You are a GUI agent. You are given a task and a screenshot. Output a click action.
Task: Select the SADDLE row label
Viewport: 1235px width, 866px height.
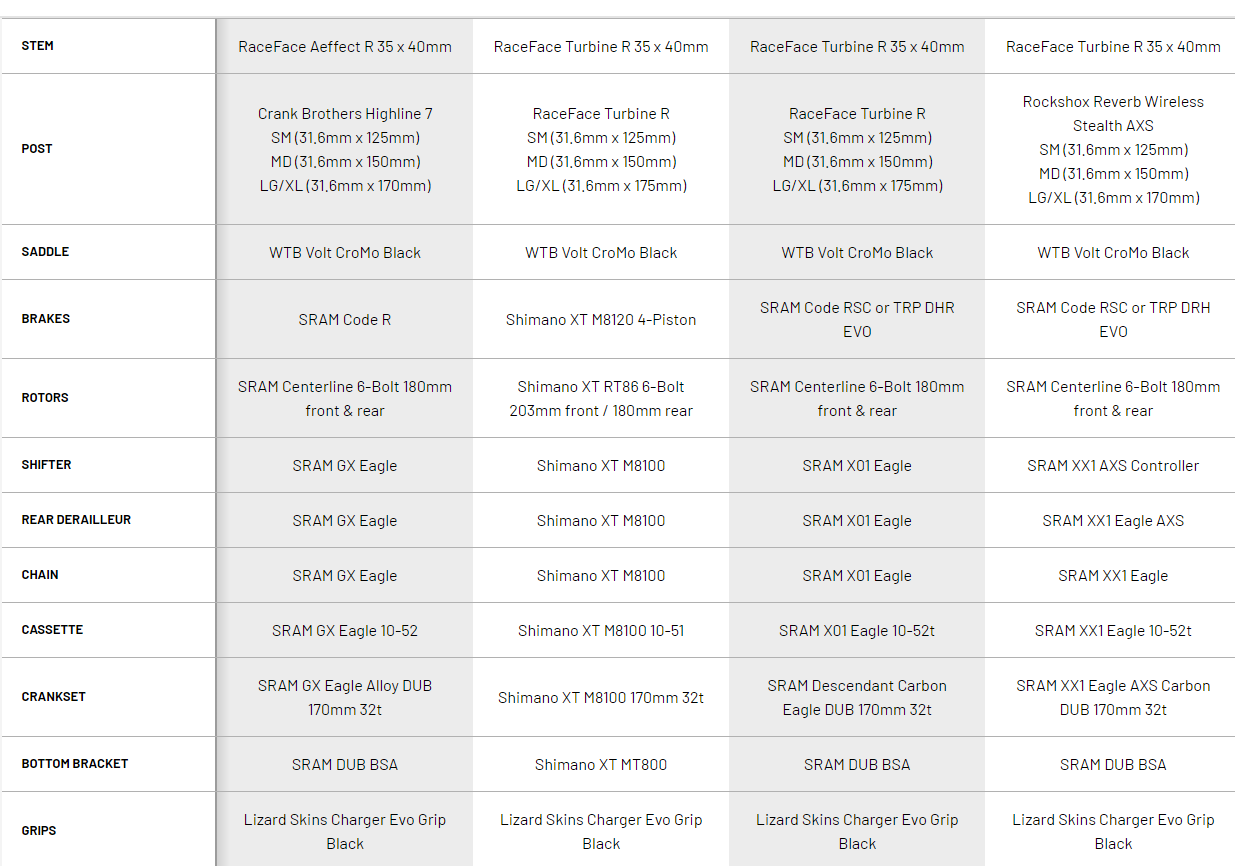pos(45,252)
